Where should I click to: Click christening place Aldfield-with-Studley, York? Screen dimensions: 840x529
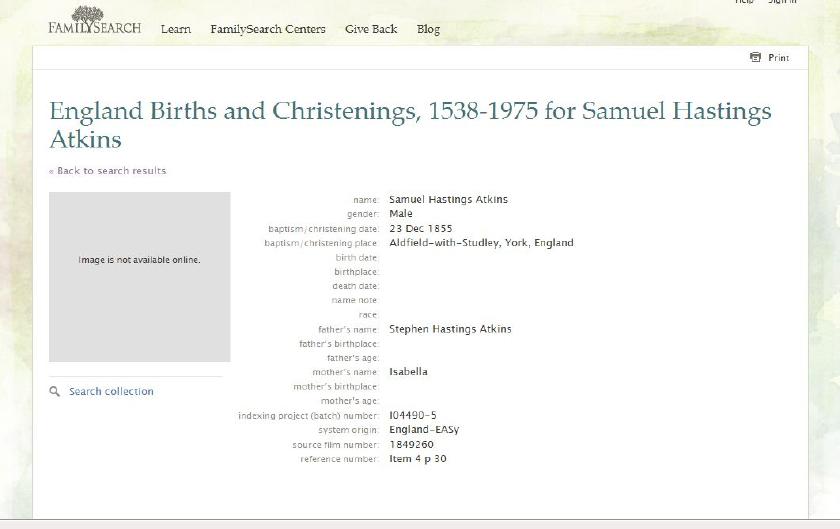click(x=481, y=243)
